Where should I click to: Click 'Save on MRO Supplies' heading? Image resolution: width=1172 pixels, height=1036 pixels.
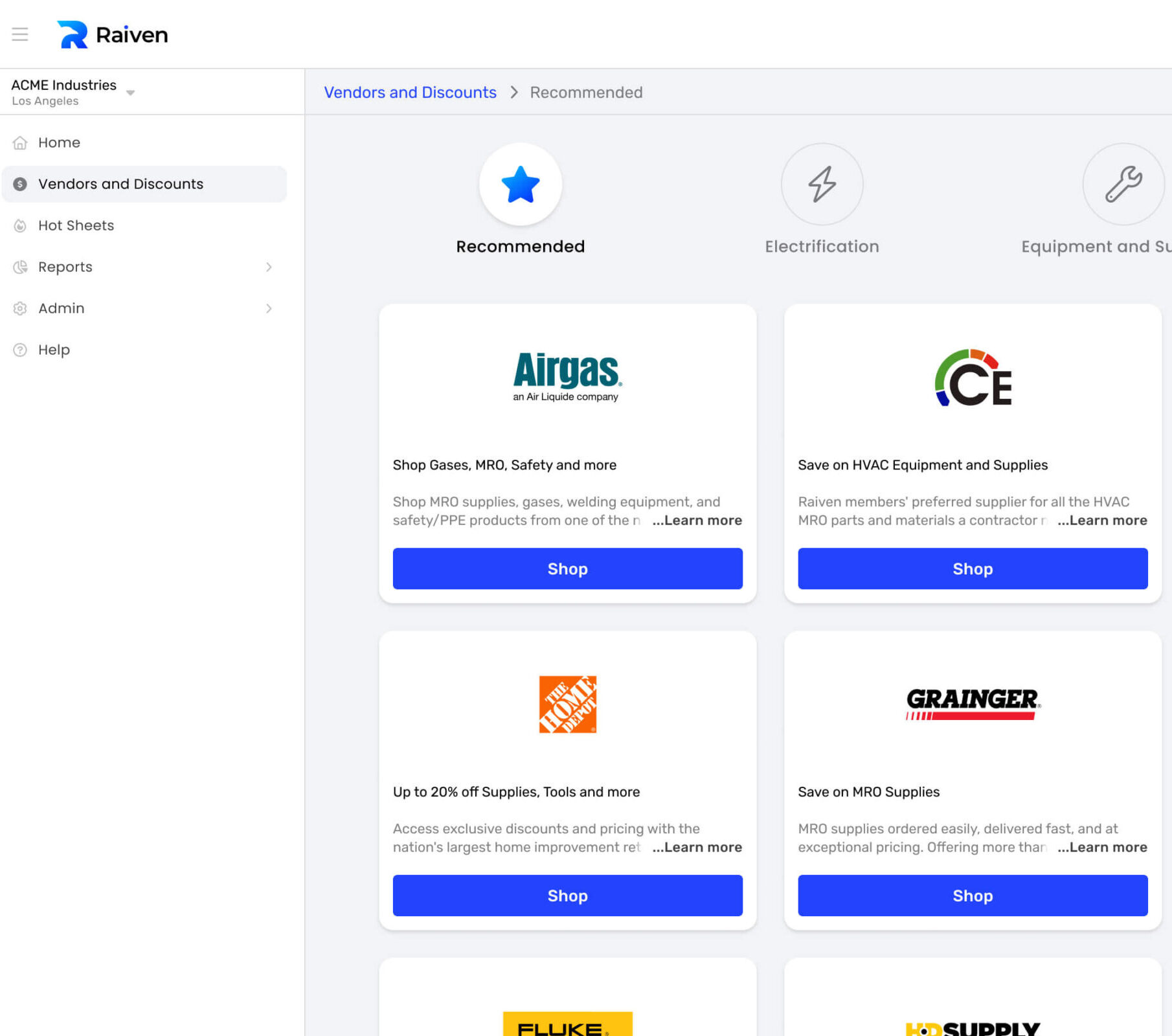click(x=868, y=792)
